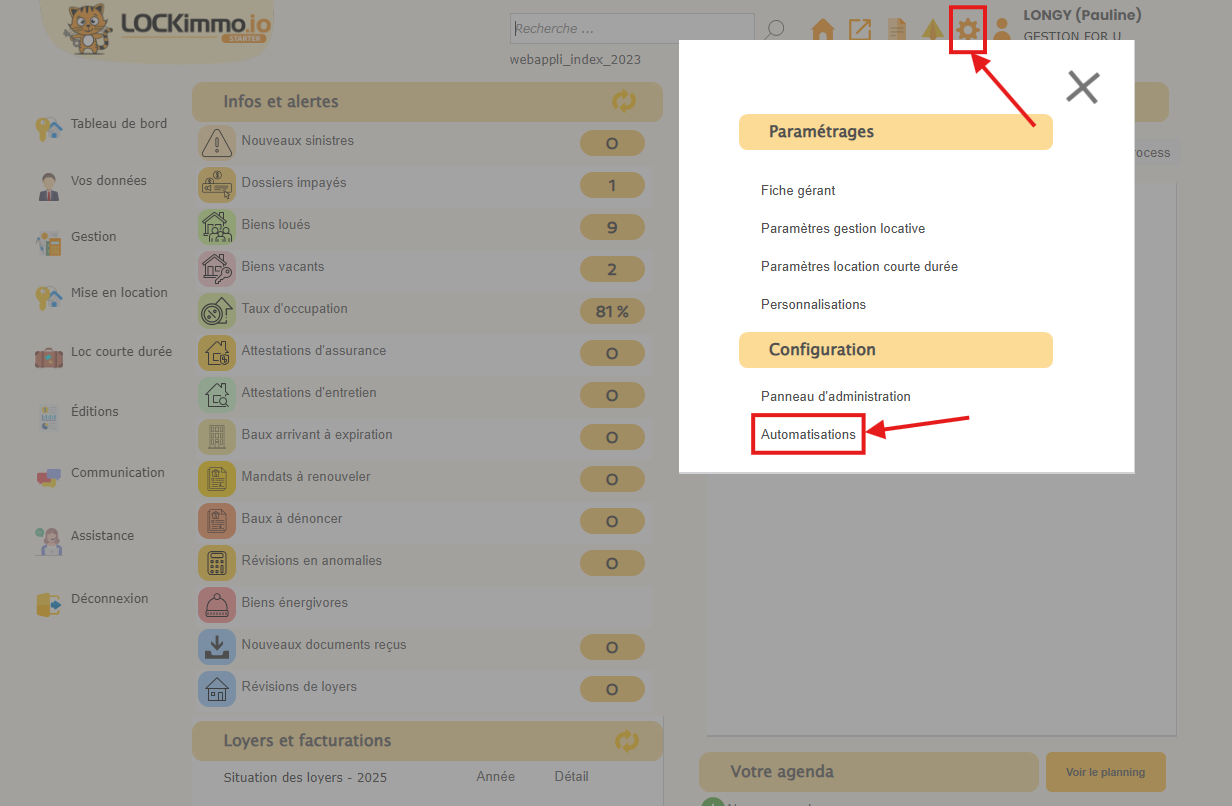1232x806 pixels.
Task: Click the user profile icon in header
Action: pos(1002,31)
